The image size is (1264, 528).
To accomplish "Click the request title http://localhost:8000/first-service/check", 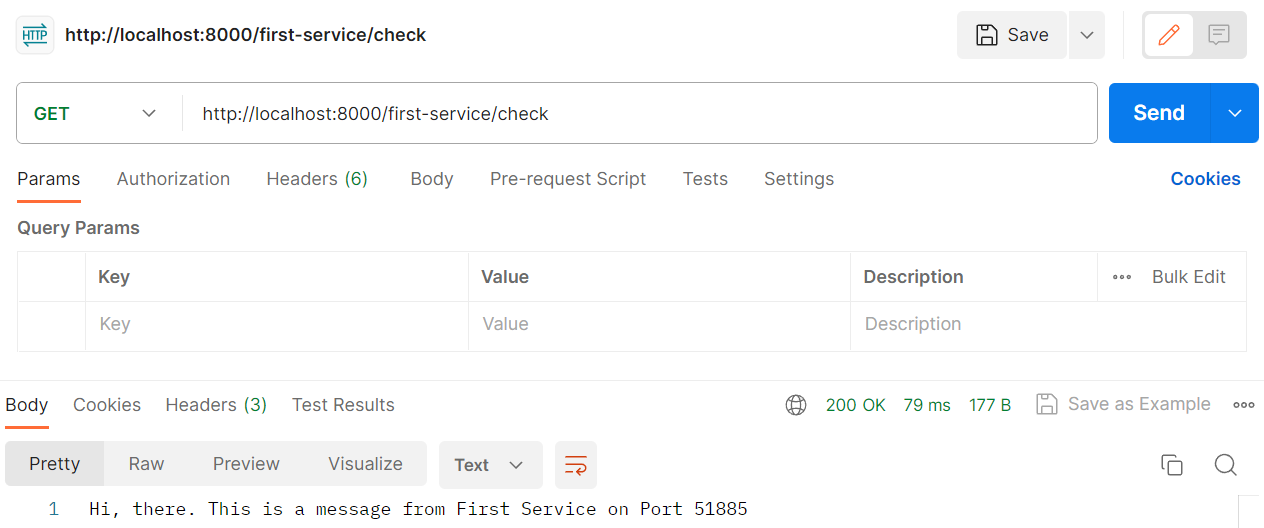I will pyautogui.click(x=246, y=35).
